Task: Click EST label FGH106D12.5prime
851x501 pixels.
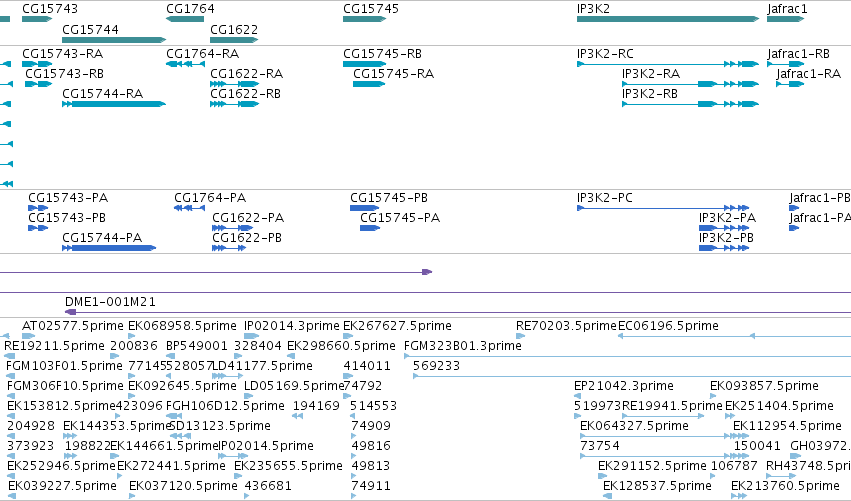Action: coord(225,406)
